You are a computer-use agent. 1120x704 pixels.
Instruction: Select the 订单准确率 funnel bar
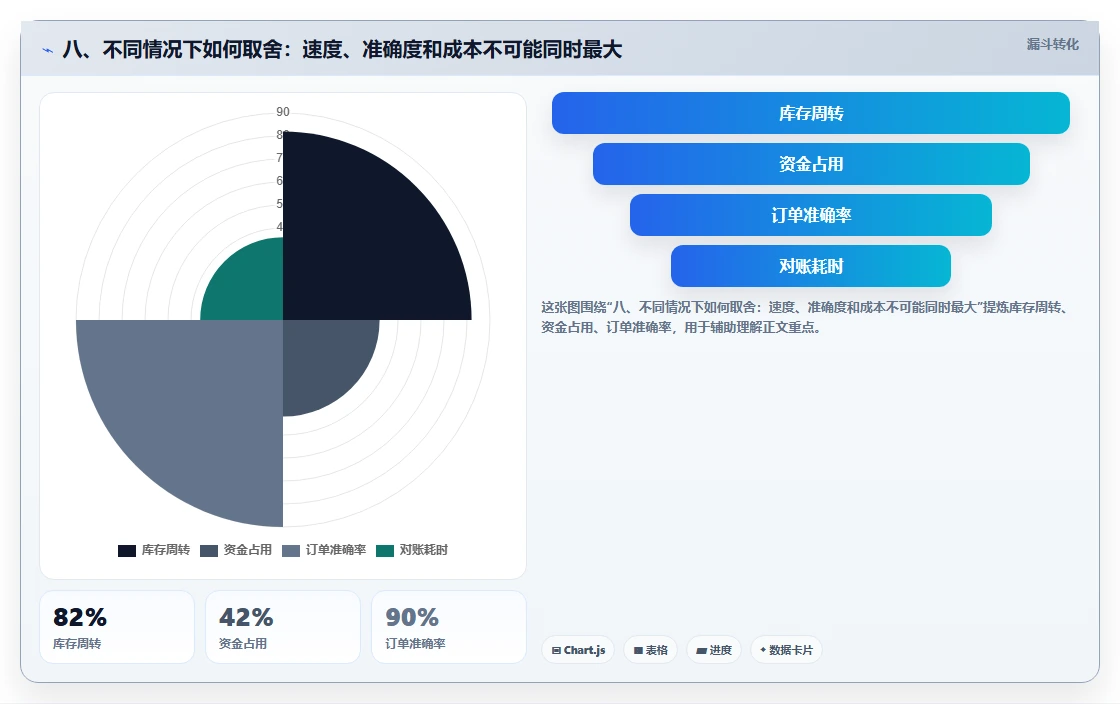[x=811, y=215]
